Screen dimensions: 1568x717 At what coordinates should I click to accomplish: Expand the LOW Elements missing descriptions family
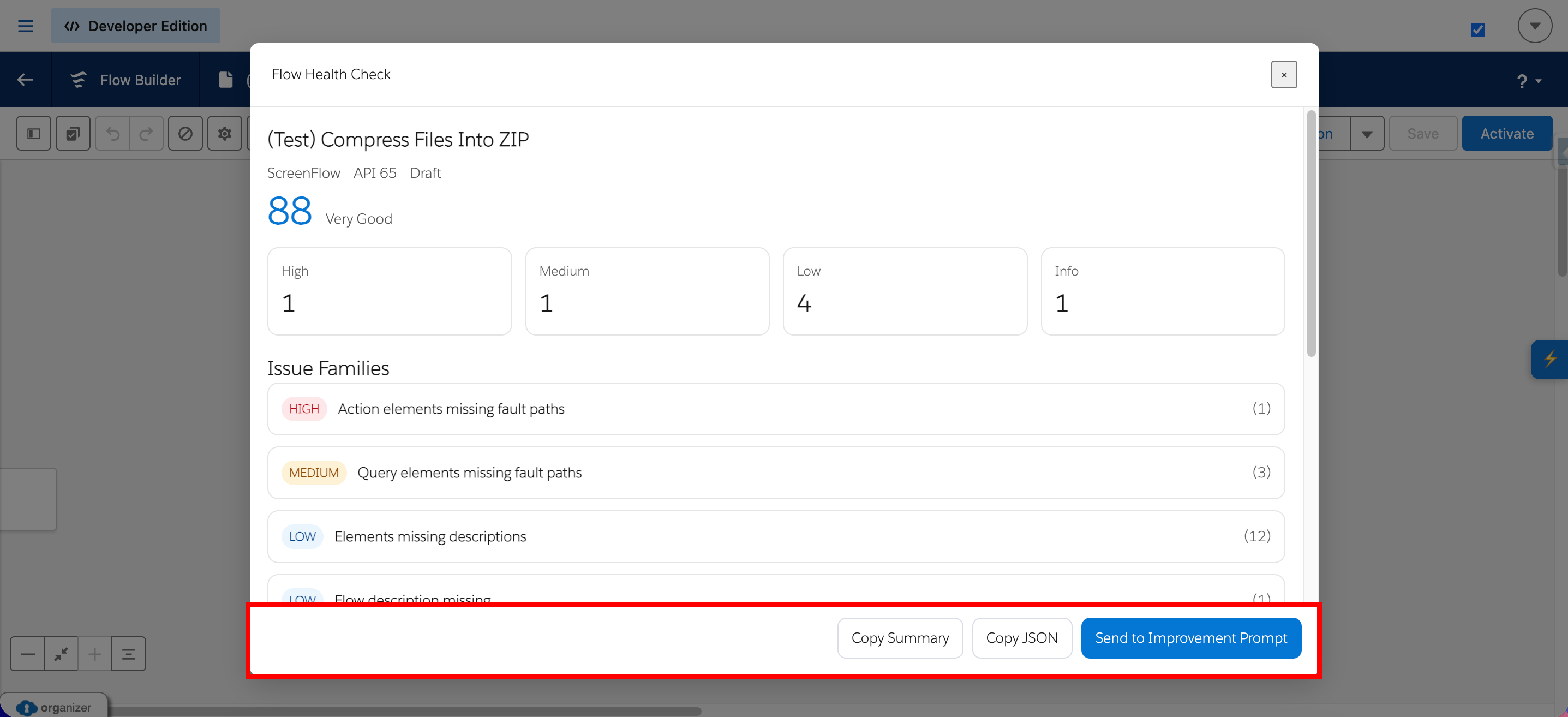[x=775, y=536]
